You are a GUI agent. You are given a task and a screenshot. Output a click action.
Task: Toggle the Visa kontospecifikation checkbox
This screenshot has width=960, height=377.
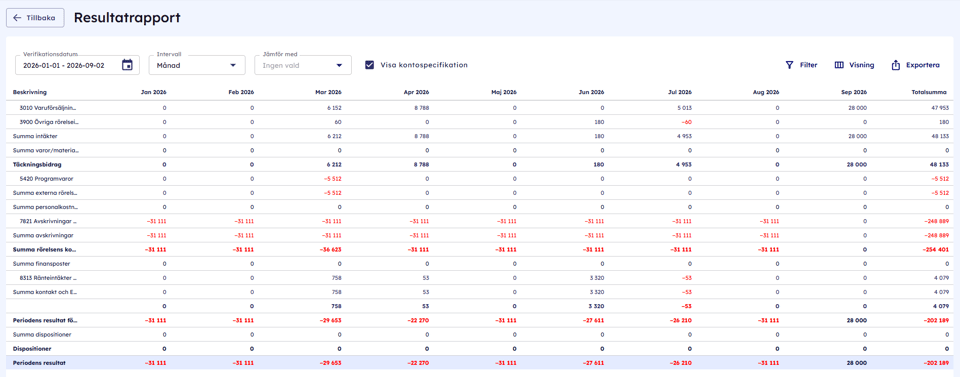click(x=370, y=65)
